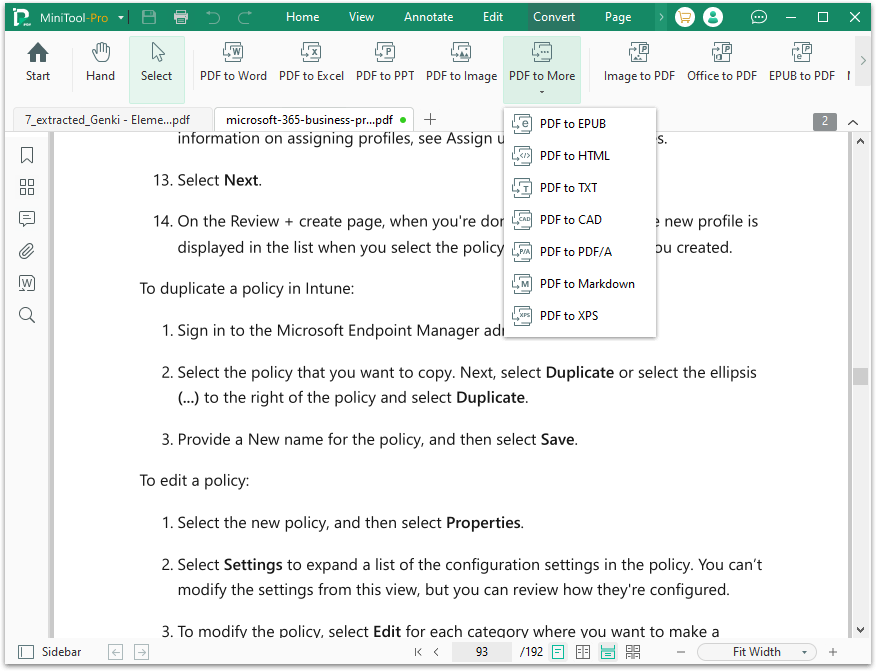Add a new document tab
Image resolution: width=876 pixels, height=671 pixels.
pyautogui.click(x=430, y=120)
